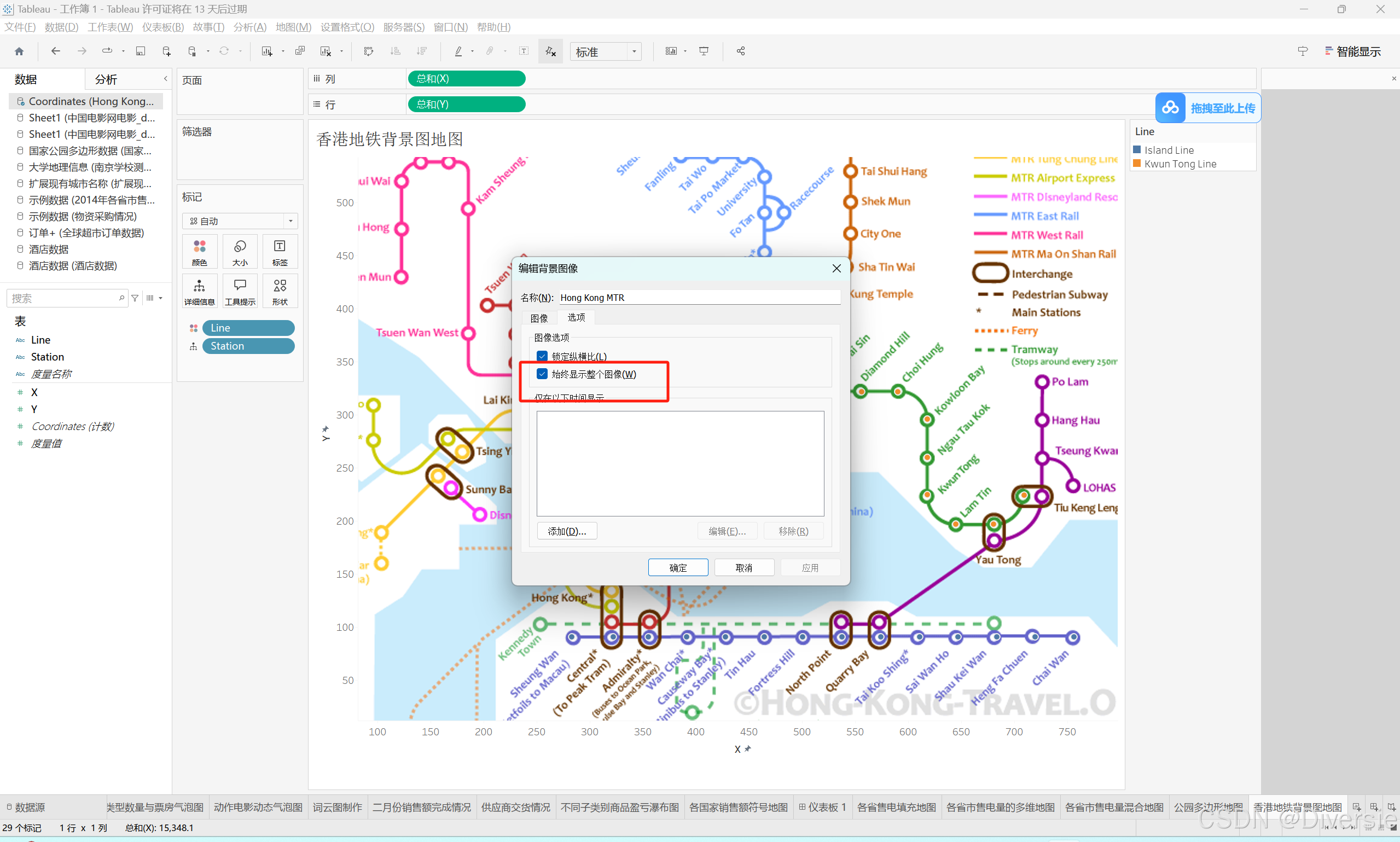
Task: Open the 工具提示 tooltip card in Marks
Action: click(240, 291)
